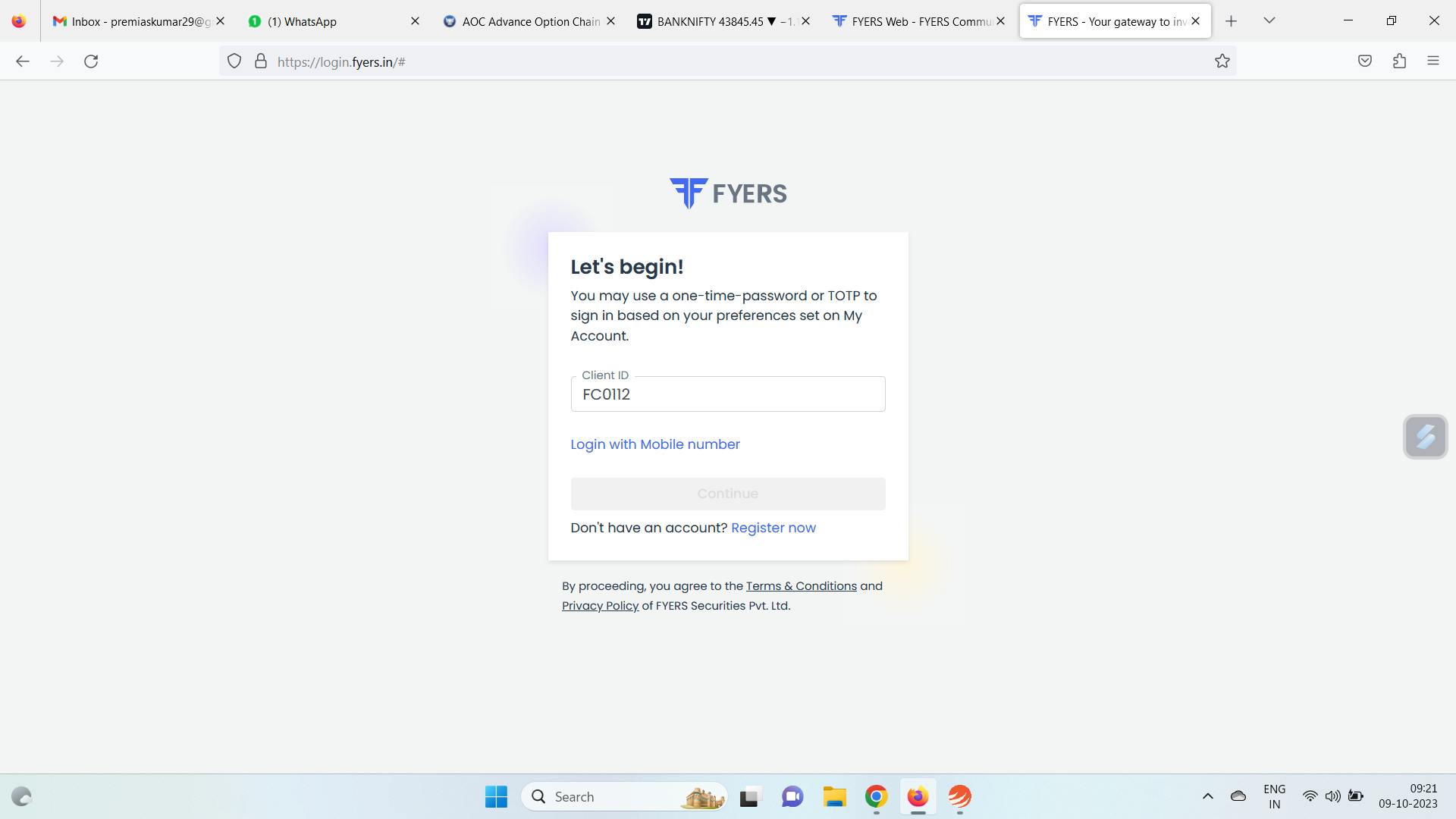Open the red swirl app on taskbar
Viewport: 1456px width, 819px height.
(x=960, y=797)
